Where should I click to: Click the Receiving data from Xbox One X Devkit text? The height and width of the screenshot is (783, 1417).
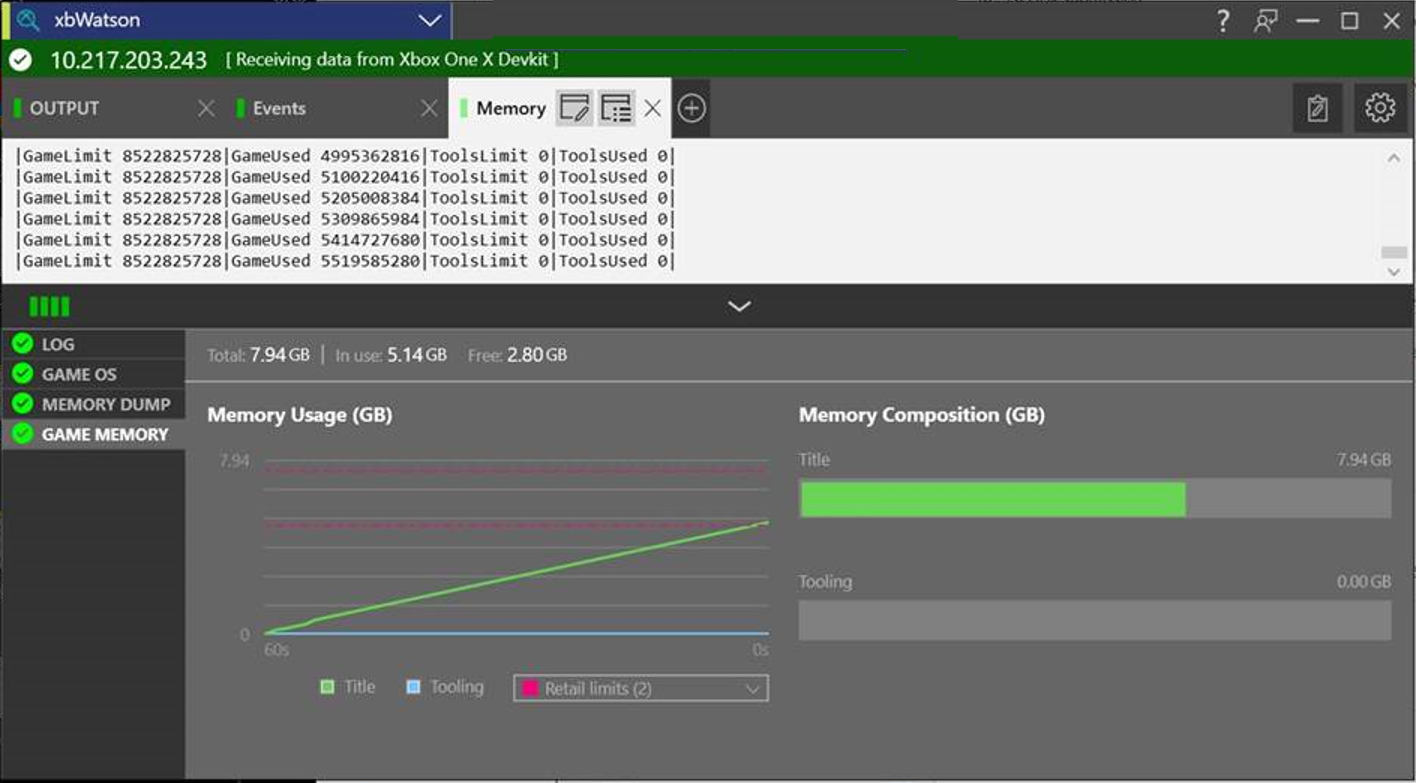coord(392,60)
